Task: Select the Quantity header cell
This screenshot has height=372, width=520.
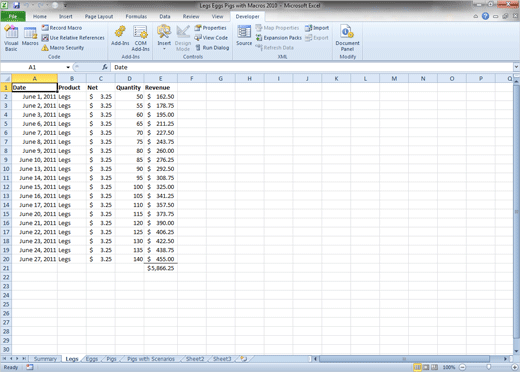Action: pyautogui.click(x=129, y=88)
